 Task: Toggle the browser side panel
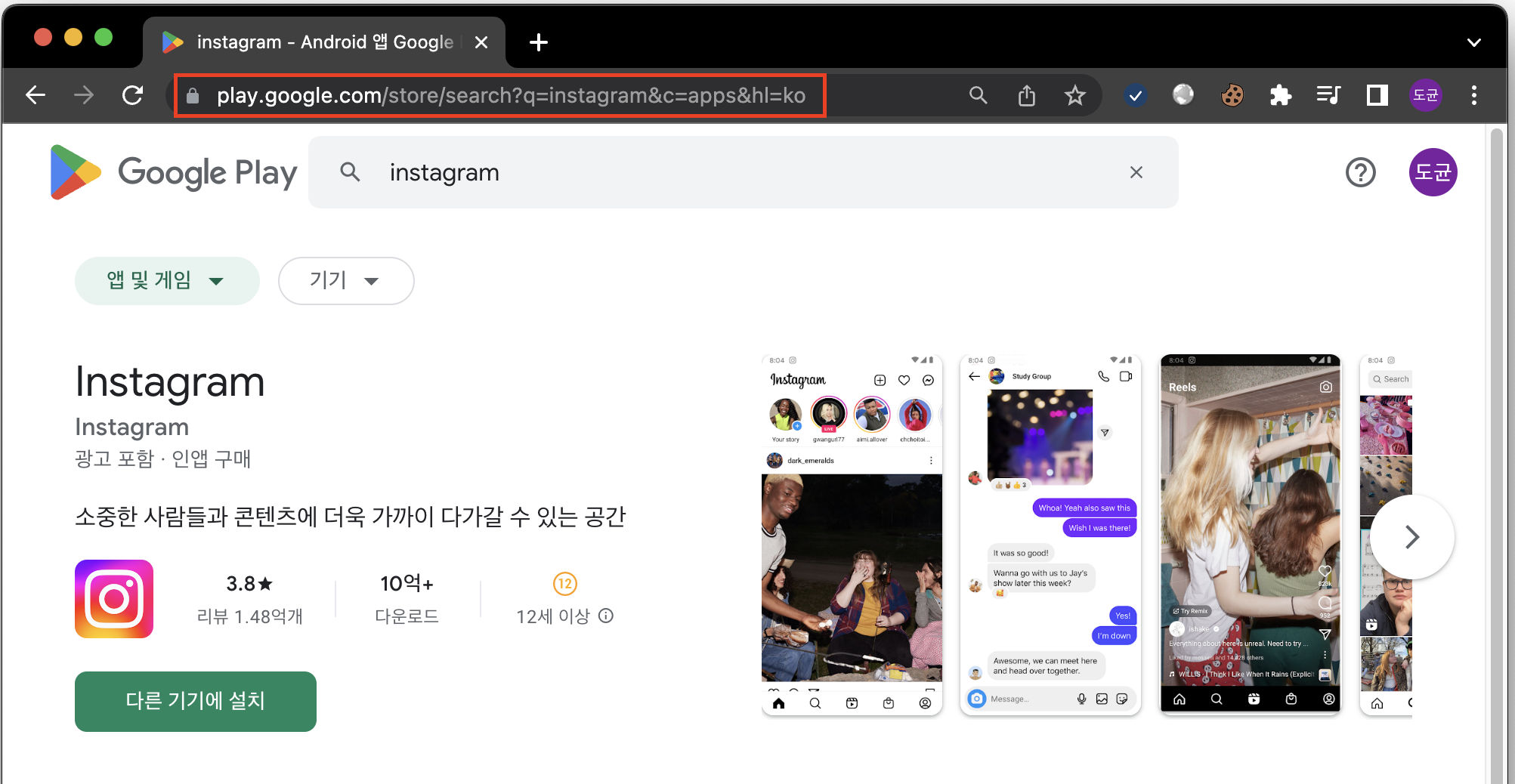tap(1377, 95)
